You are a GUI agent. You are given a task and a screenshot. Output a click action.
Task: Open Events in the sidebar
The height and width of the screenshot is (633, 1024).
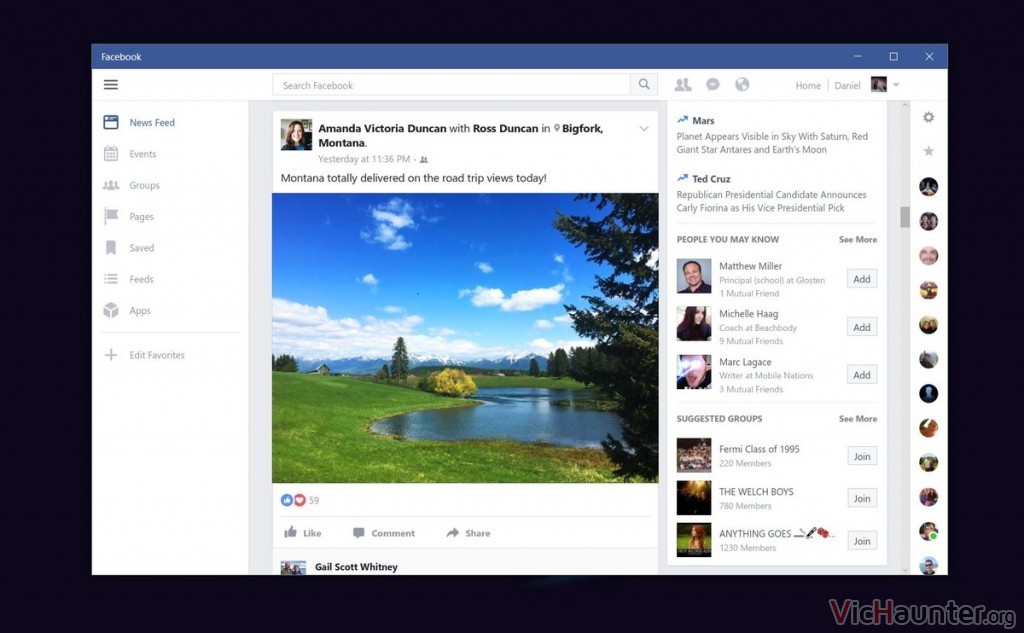pyautogui.click(x=142, y=154)
